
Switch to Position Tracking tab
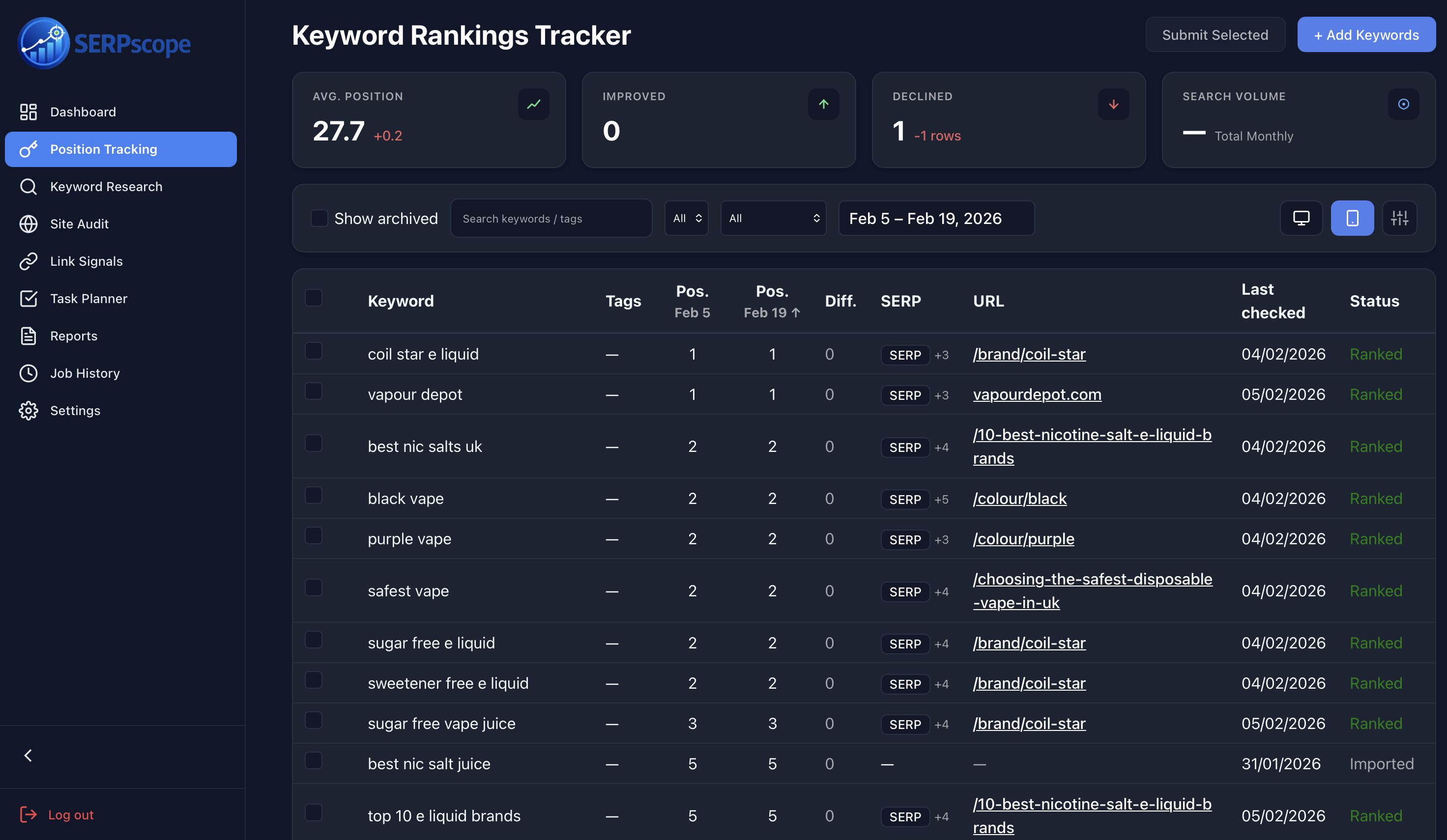click(x=103, y=149)
